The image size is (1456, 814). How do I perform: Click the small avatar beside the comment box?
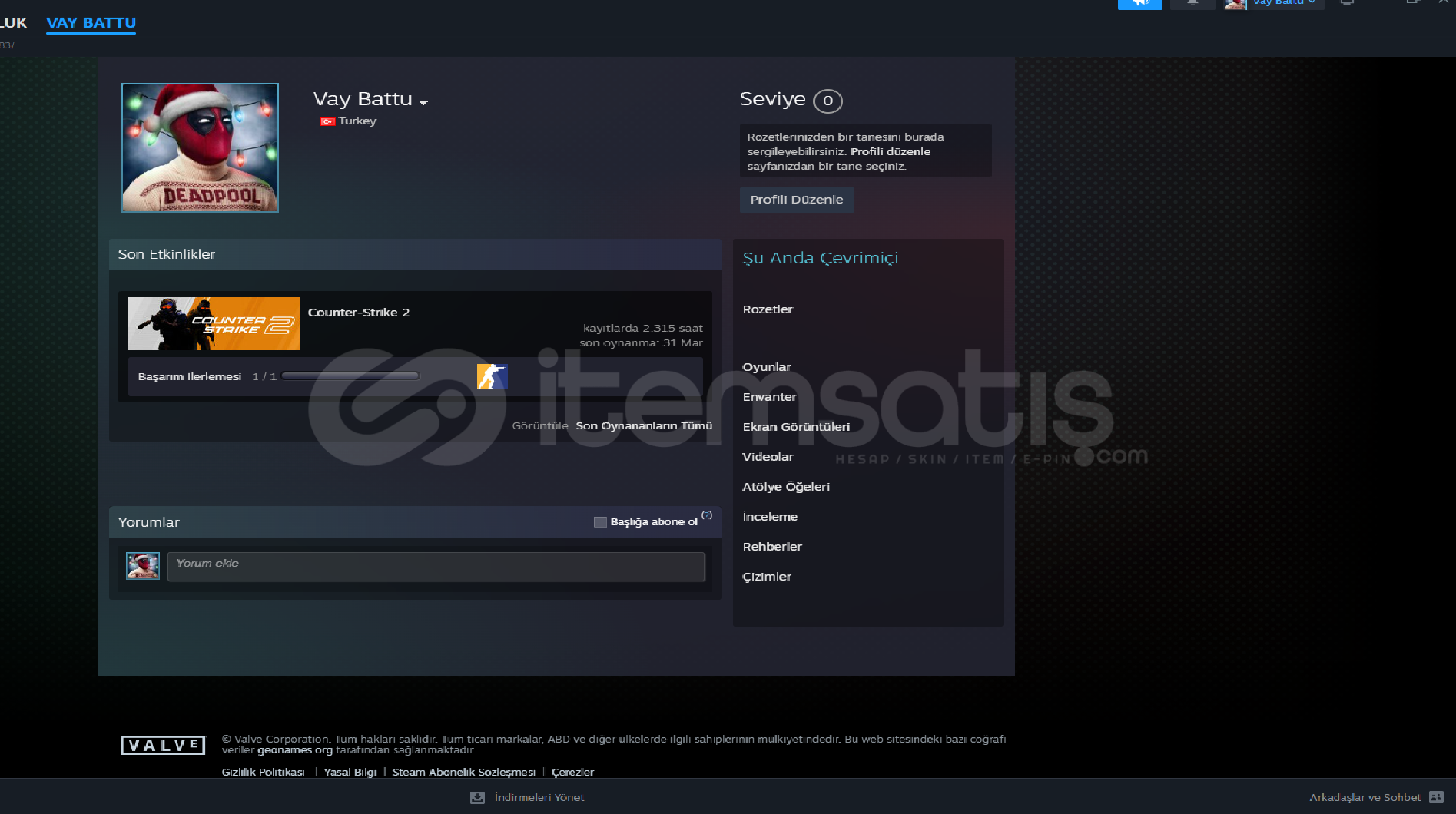click(143, 566)
